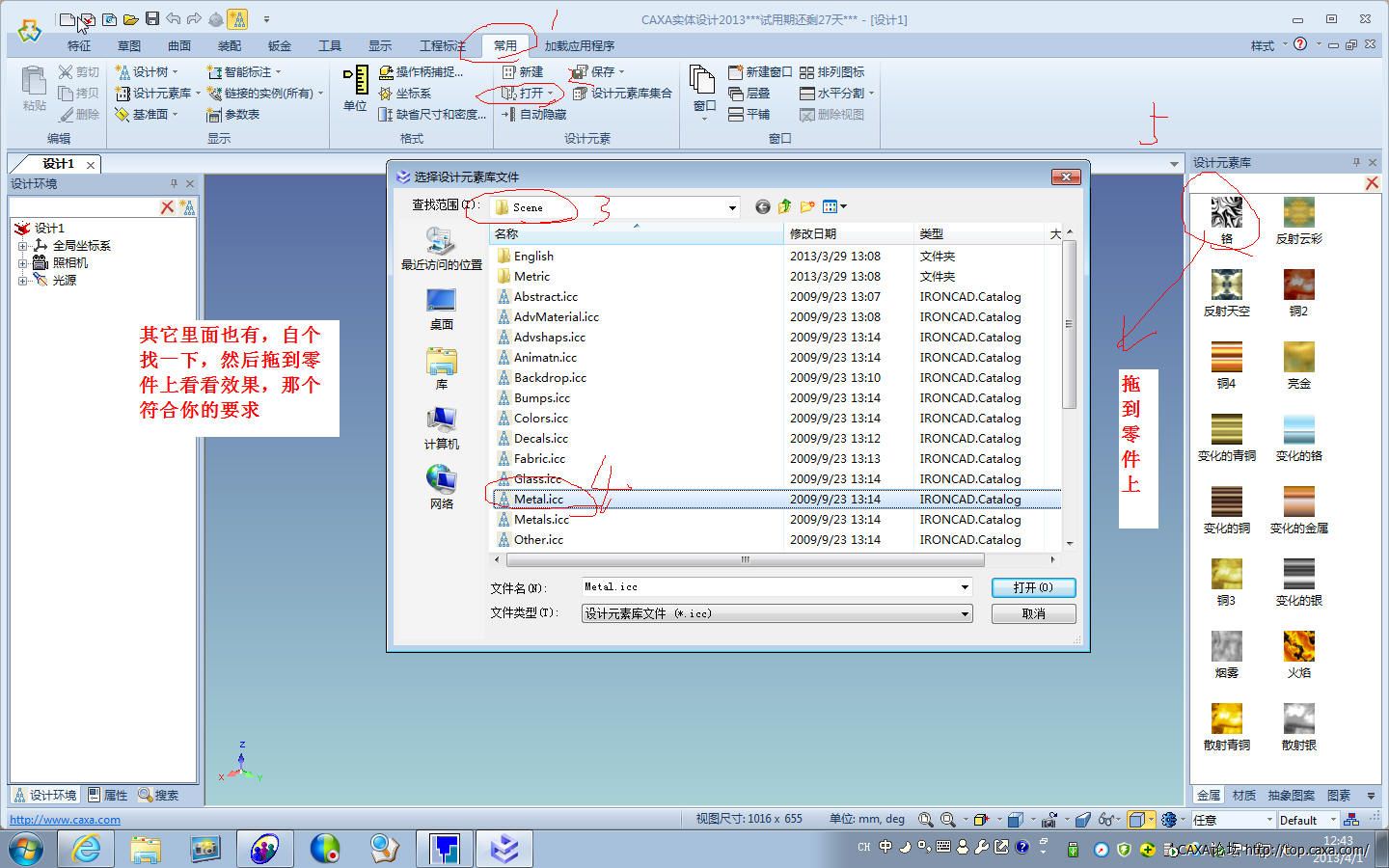Click 平铺 window arrangement
The width and height of the screenshot is (1389, 868).
click(749, 114)
